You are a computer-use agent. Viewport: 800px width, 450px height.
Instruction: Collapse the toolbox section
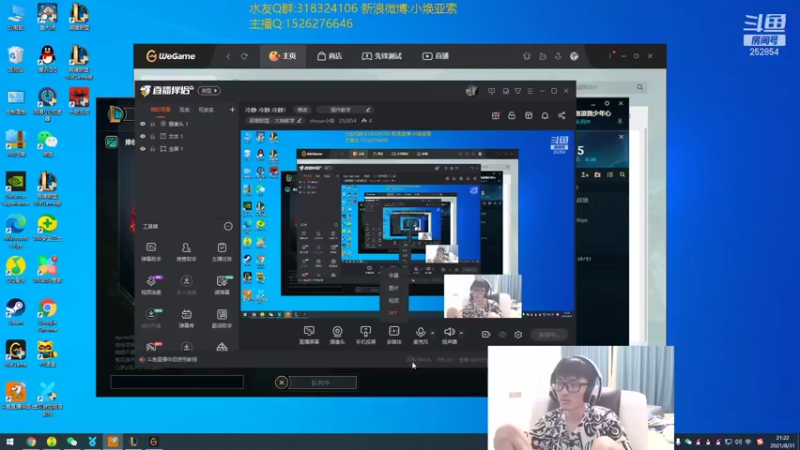pyautogui.click(x=228, y=227)
